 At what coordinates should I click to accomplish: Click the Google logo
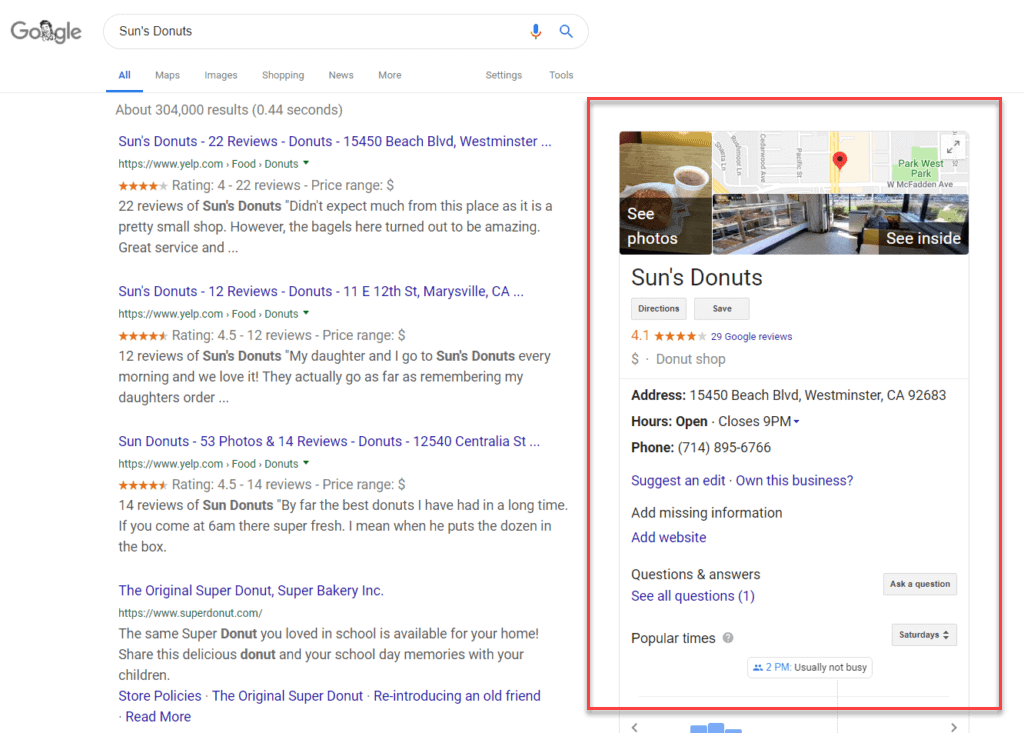[x=46, y=31]
